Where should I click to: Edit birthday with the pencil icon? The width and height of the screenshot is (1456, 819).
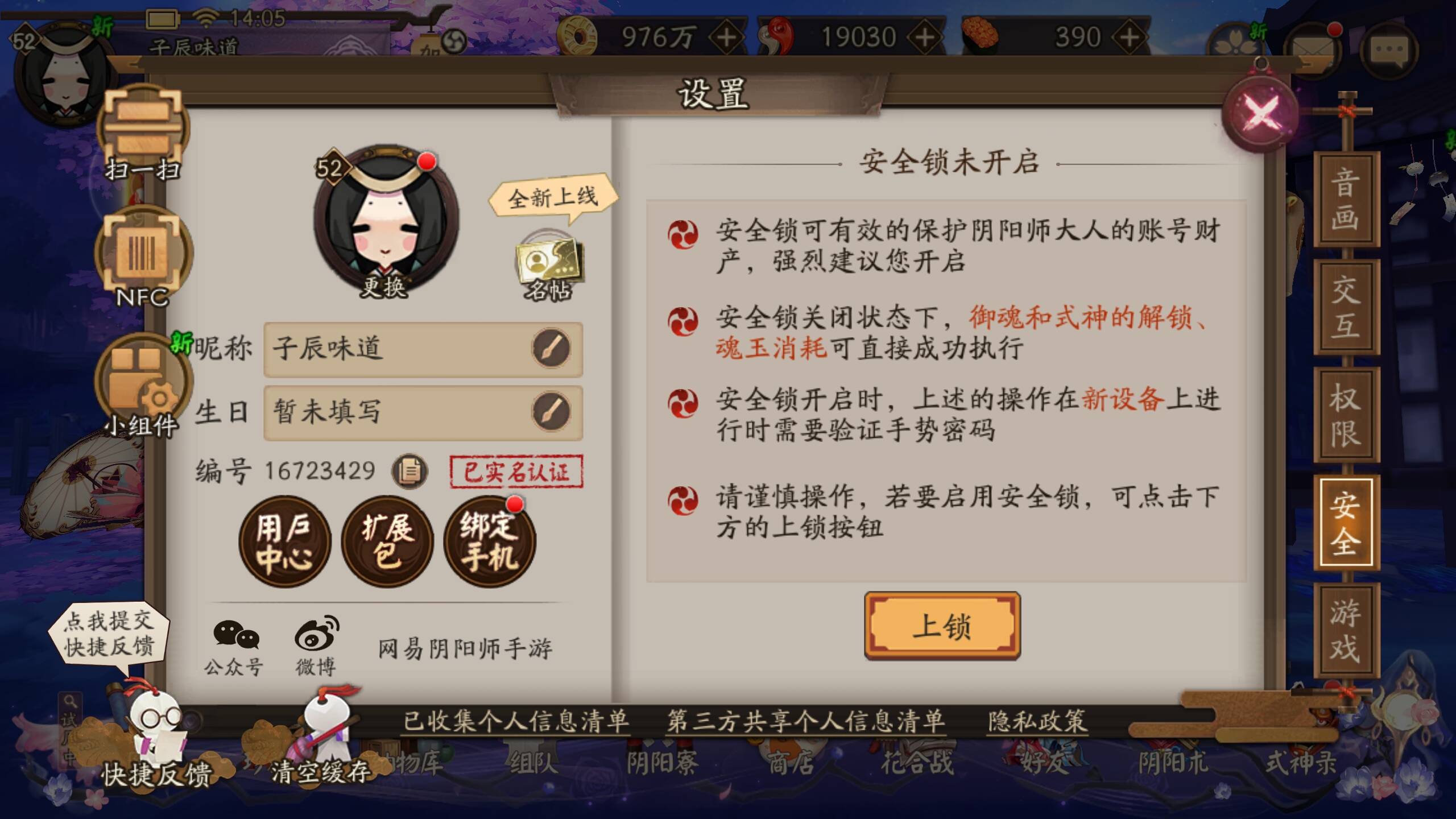(x=551, y=412)
